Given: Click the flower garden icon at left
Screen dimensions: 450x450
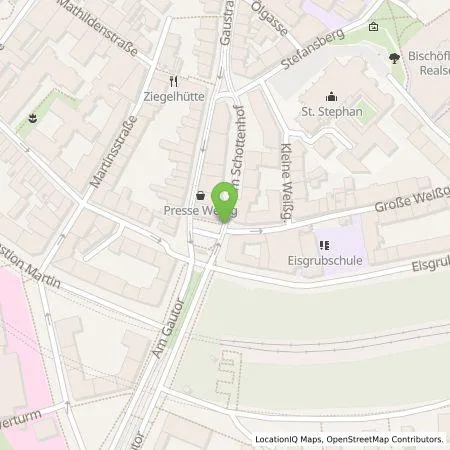Looking at the screenshot, I should [x=32, y=118].
